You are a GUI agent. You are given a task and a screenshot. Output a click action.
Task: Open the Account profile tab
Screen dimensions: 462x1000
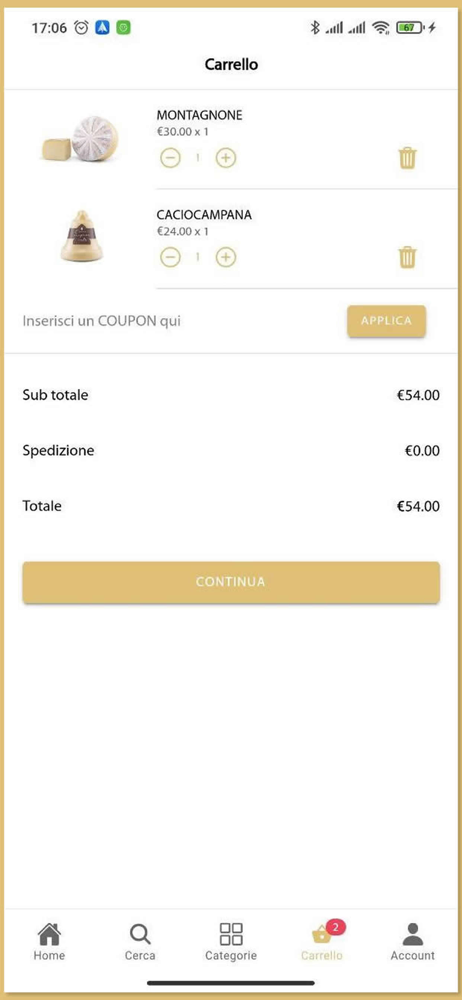pyautogui.click(x=413, y=941)
